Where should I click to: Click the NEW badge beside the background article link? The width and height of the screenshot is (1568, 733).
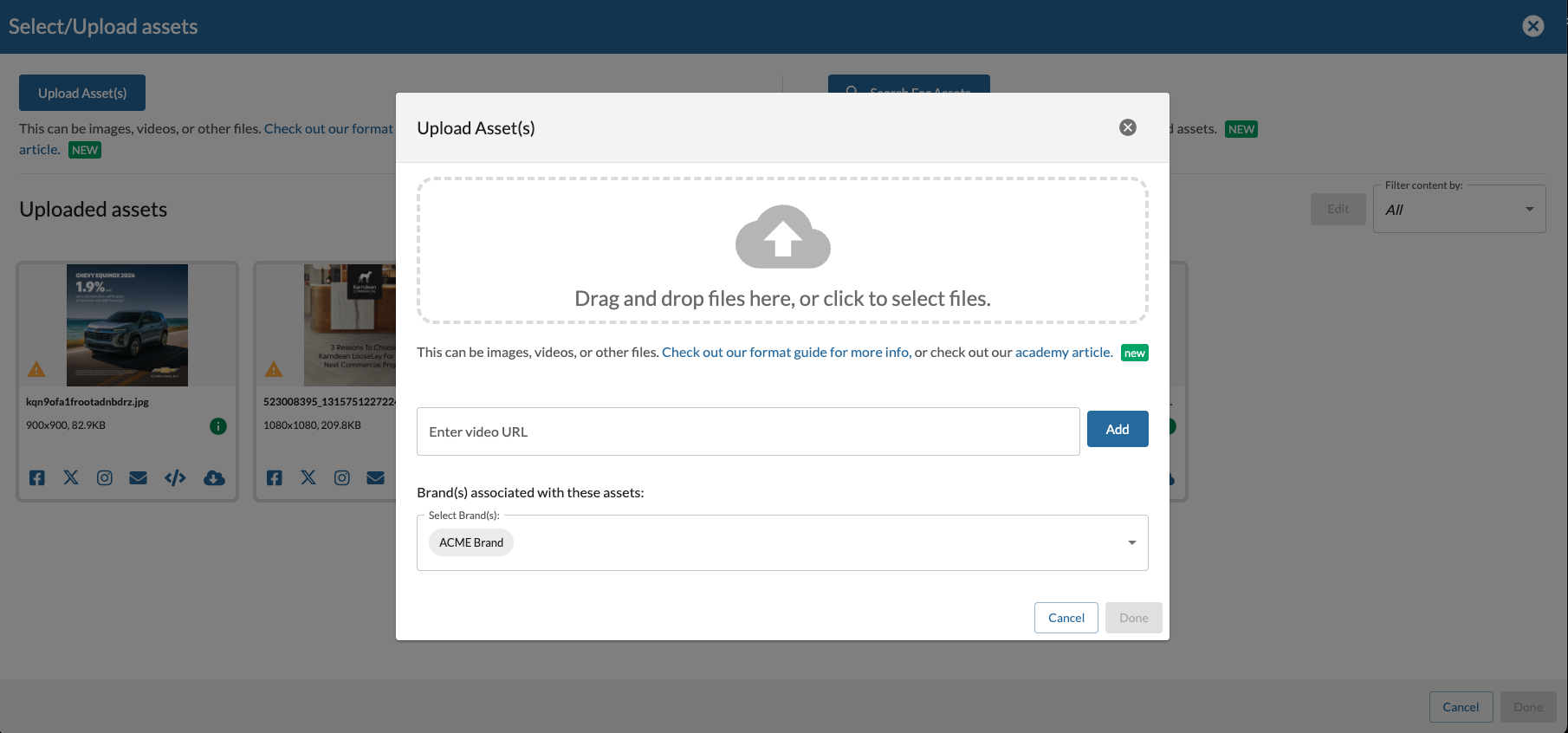[x=85, y=150]
